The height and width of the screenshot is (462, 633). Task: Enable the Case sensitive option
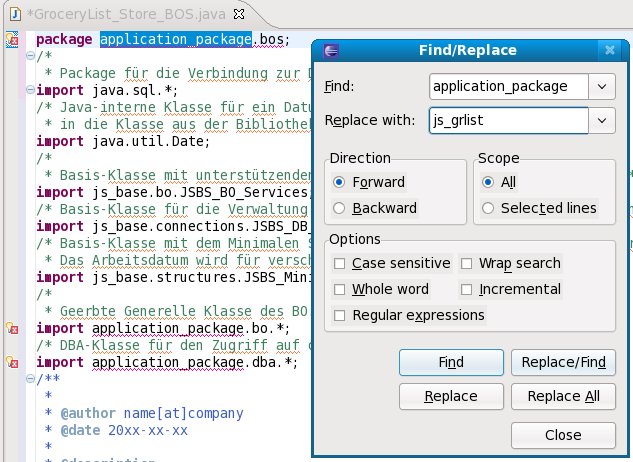(x=341, y=264)
